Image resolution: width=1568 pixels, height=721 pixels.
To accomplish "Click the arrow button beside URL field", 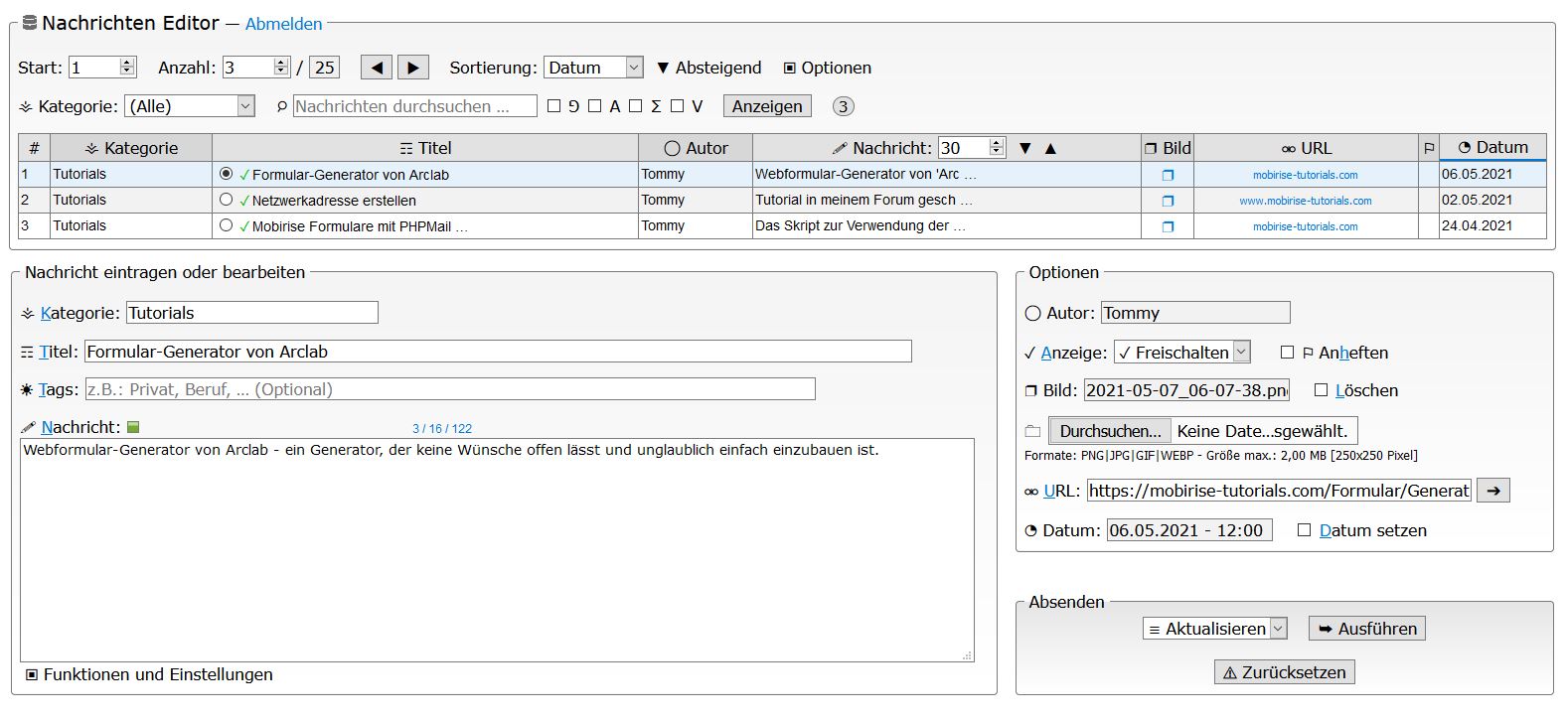I will (x=1492, y=490).
